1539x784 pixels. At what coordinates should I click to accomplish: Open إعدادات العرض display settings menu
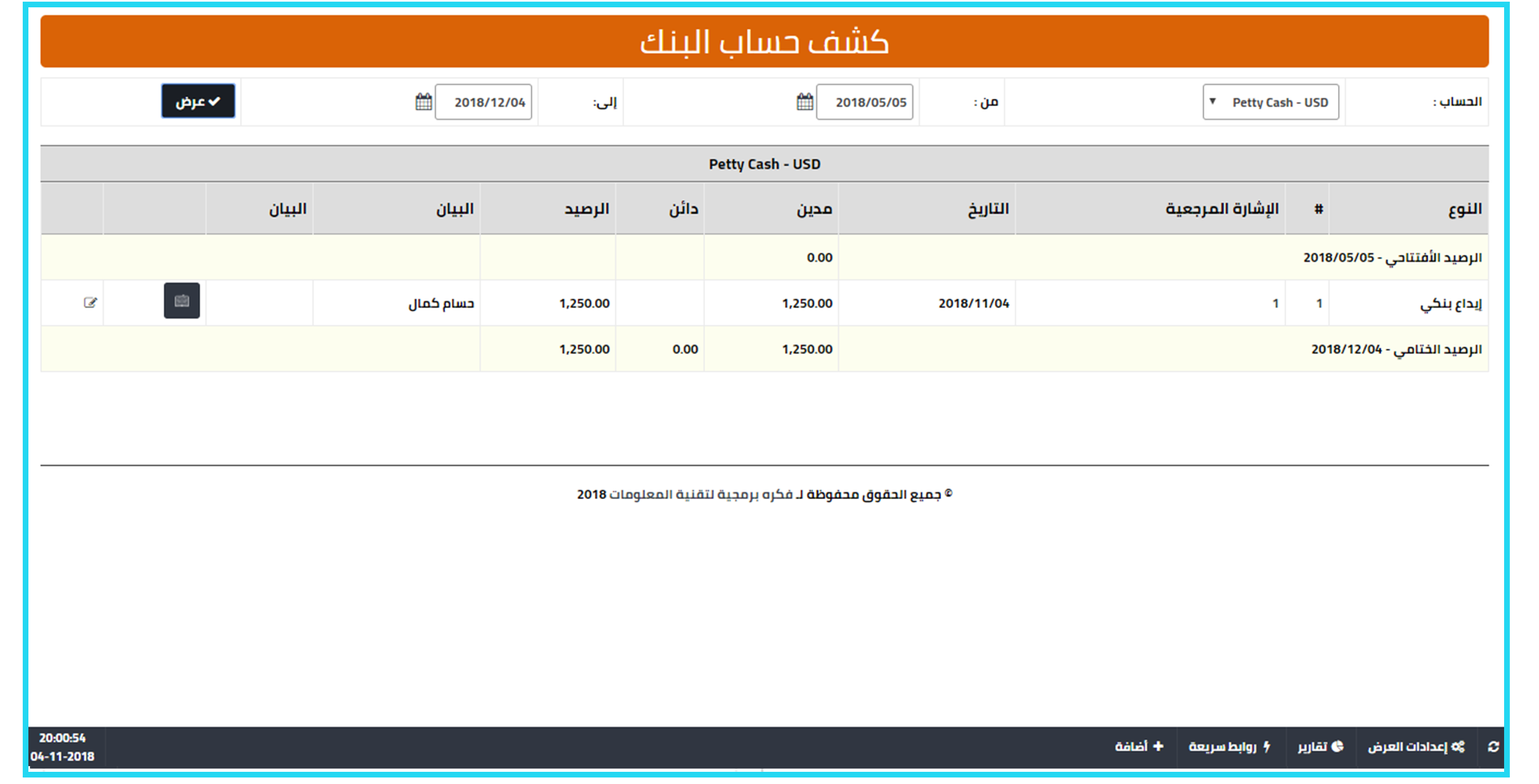(x=1416, y=747)
